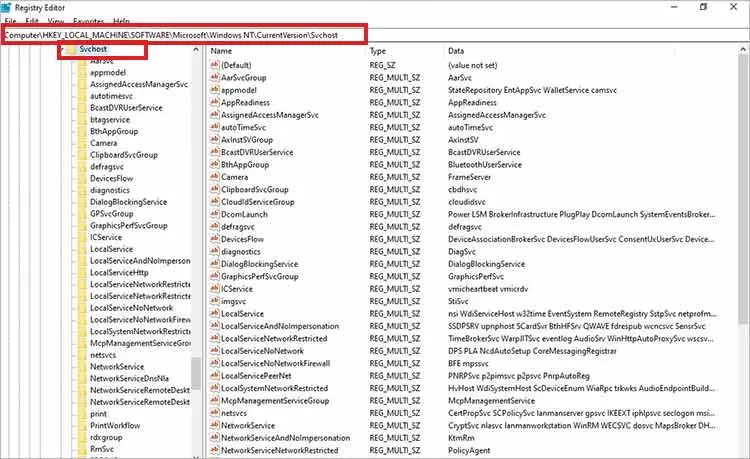This screenshot has height=459, width=750.
Task: Select autotimesvc key in tree
Action: (x=111, y=96)
